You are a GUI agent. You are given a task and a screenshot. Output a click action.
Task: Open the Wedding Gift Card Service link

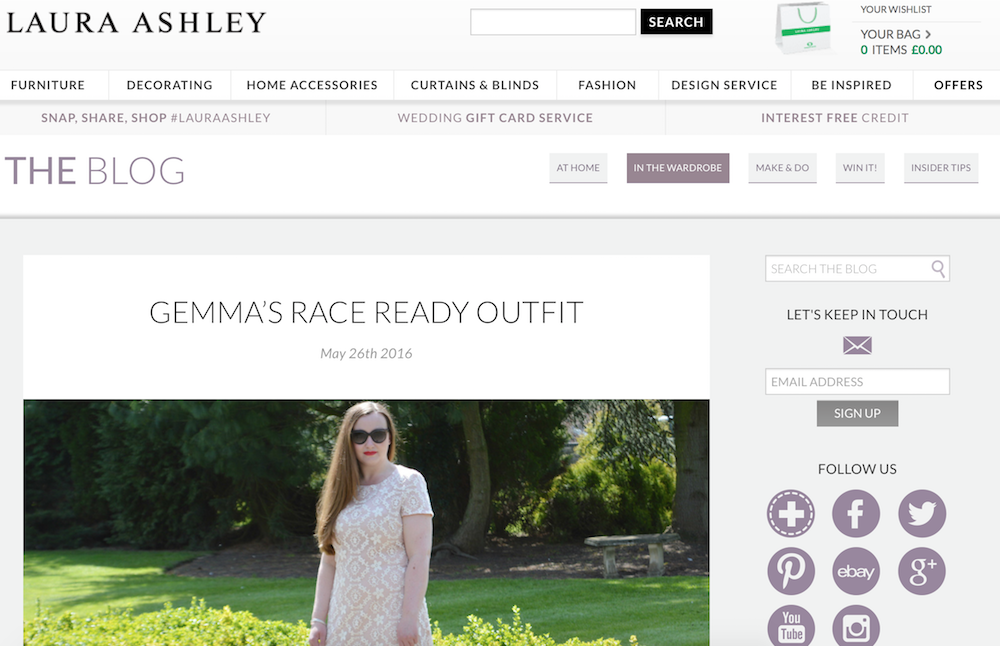(x=496, y=118)
